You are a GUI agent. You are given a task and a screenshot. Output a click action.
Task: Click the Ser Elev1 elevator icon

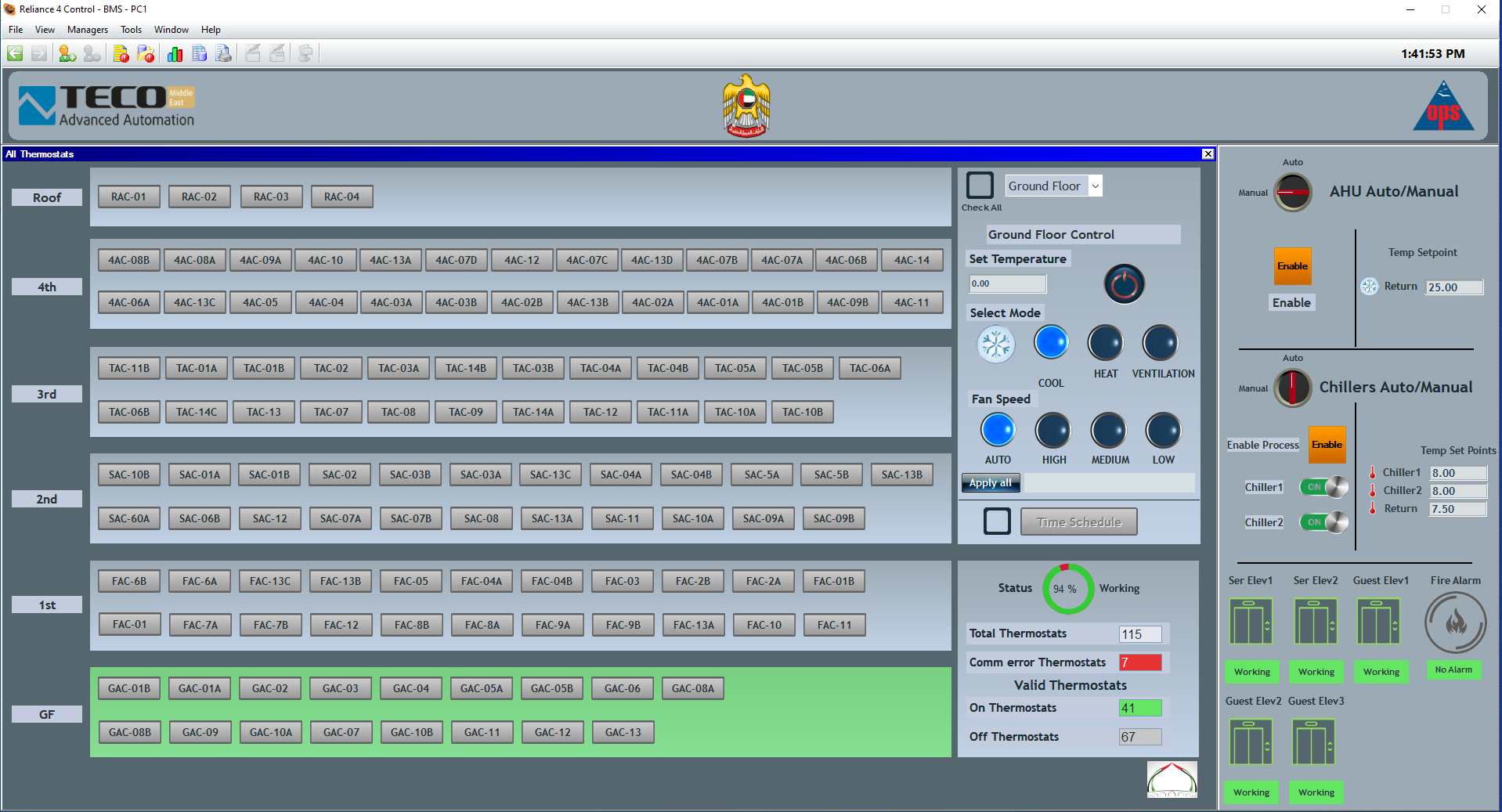click(x=1251, y=622)
